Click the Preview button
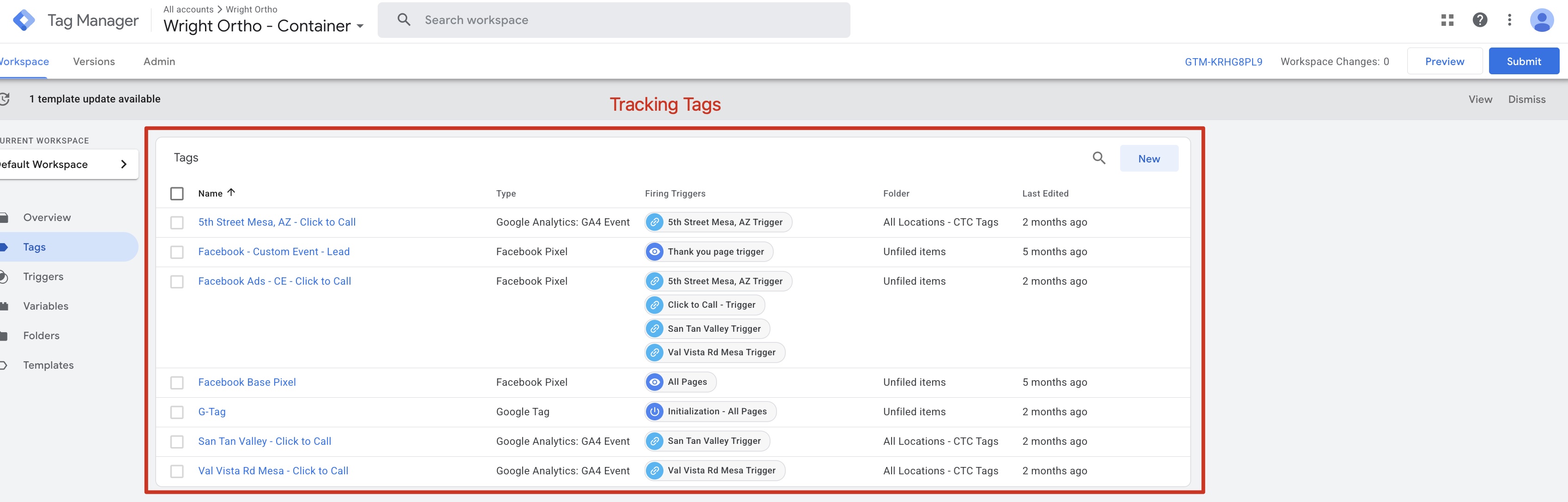 (x=1444, y=61)
